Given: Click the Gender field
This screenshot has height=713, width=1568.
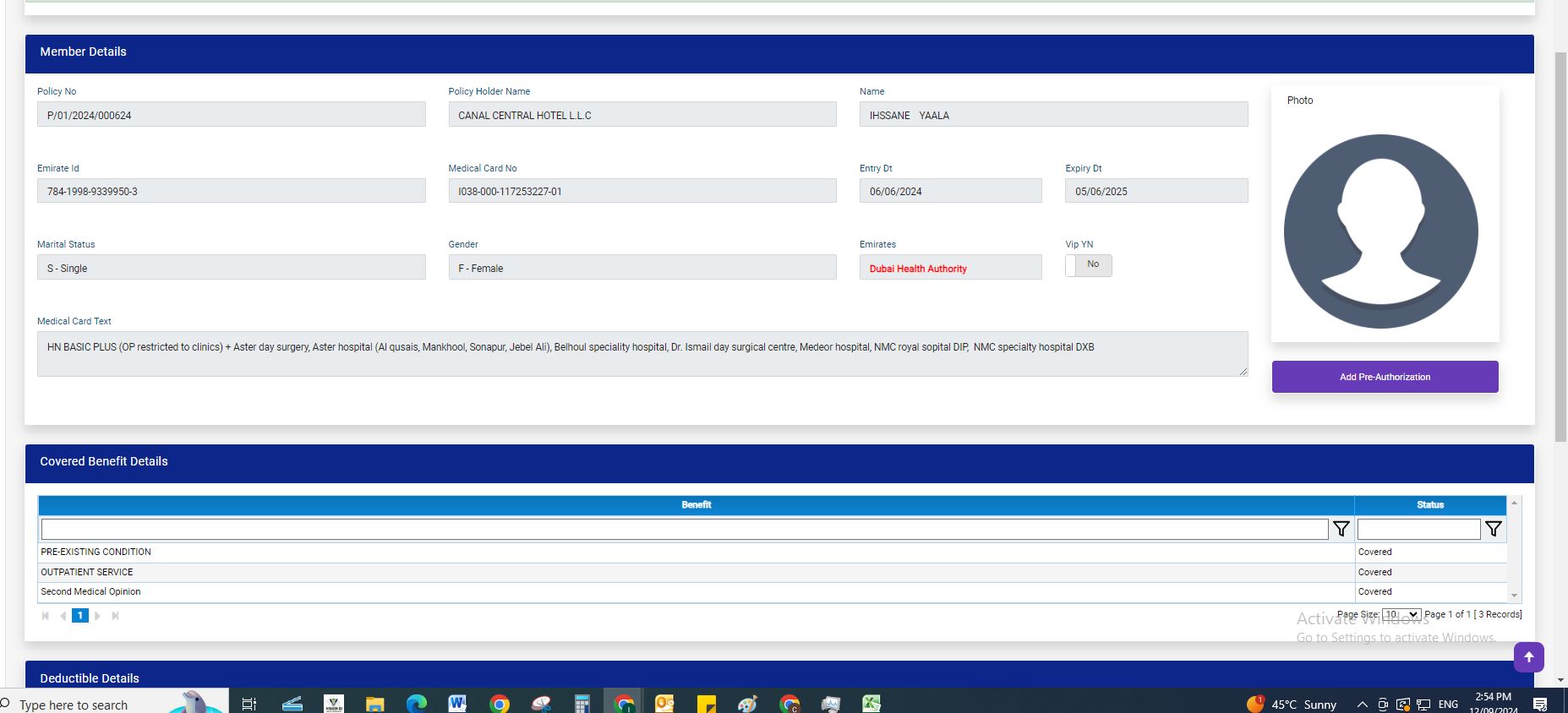Looking at the screenshot, I should click(x=642, y=268).
